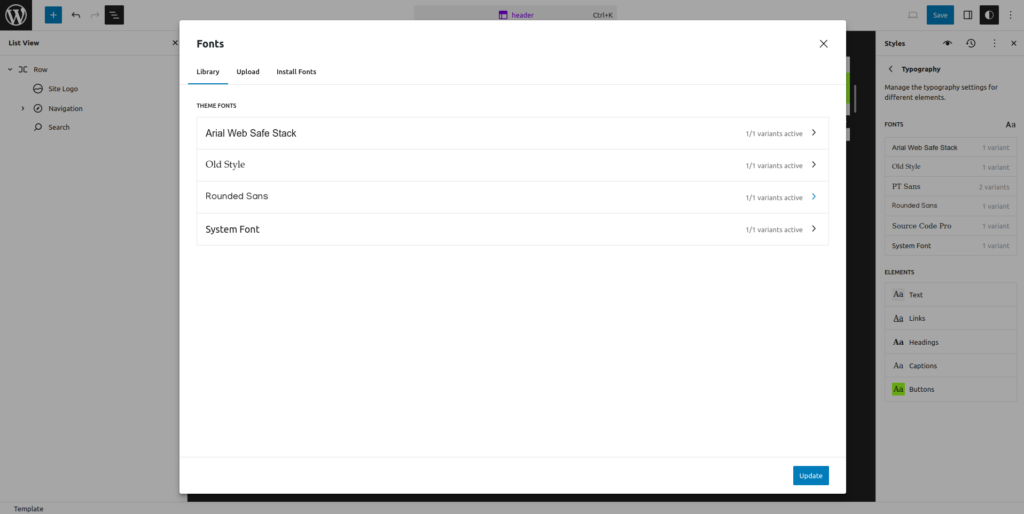This screenshot has height=514, width=1024.
Task: Toggle the List View toolbar icon
Action: pos(114,15)
